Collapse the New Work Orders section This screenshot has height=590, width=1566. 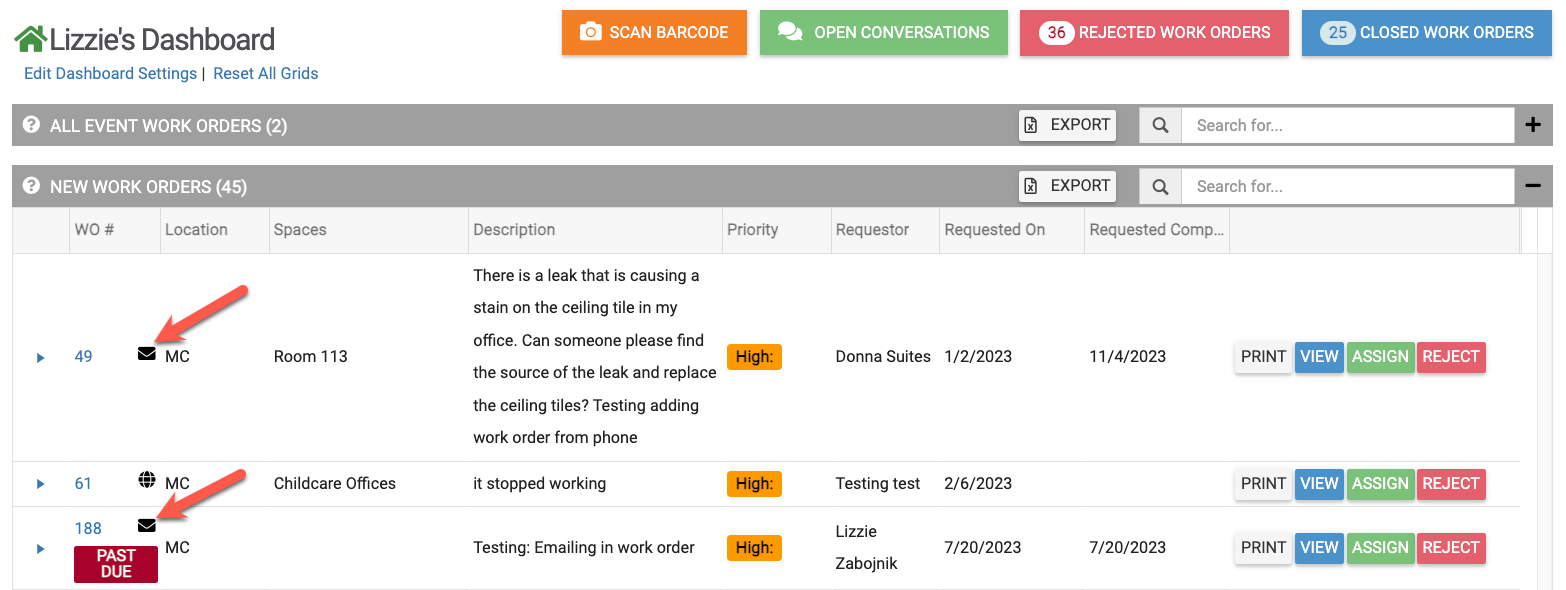1533,186
